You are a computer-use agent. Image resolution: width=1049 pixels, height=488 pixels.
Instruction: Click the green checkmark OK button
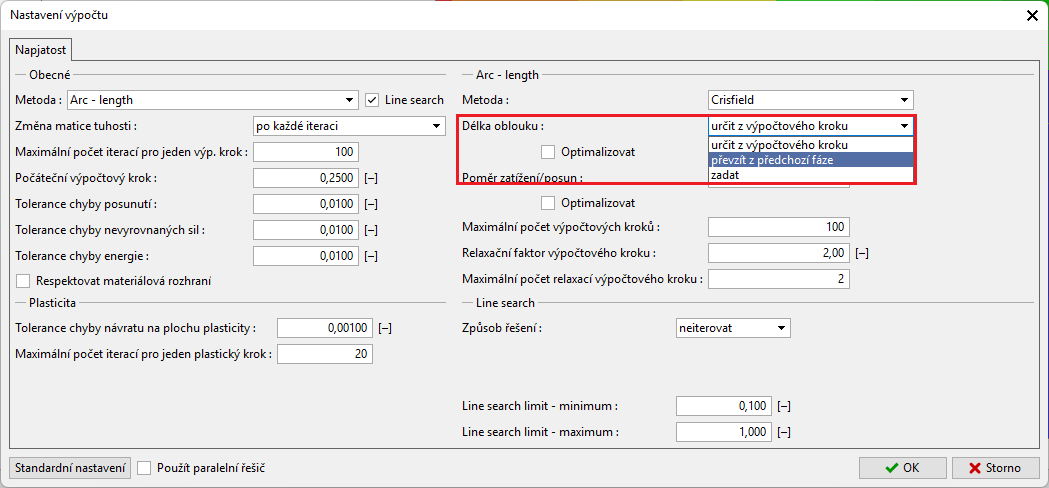coord(902,468)
